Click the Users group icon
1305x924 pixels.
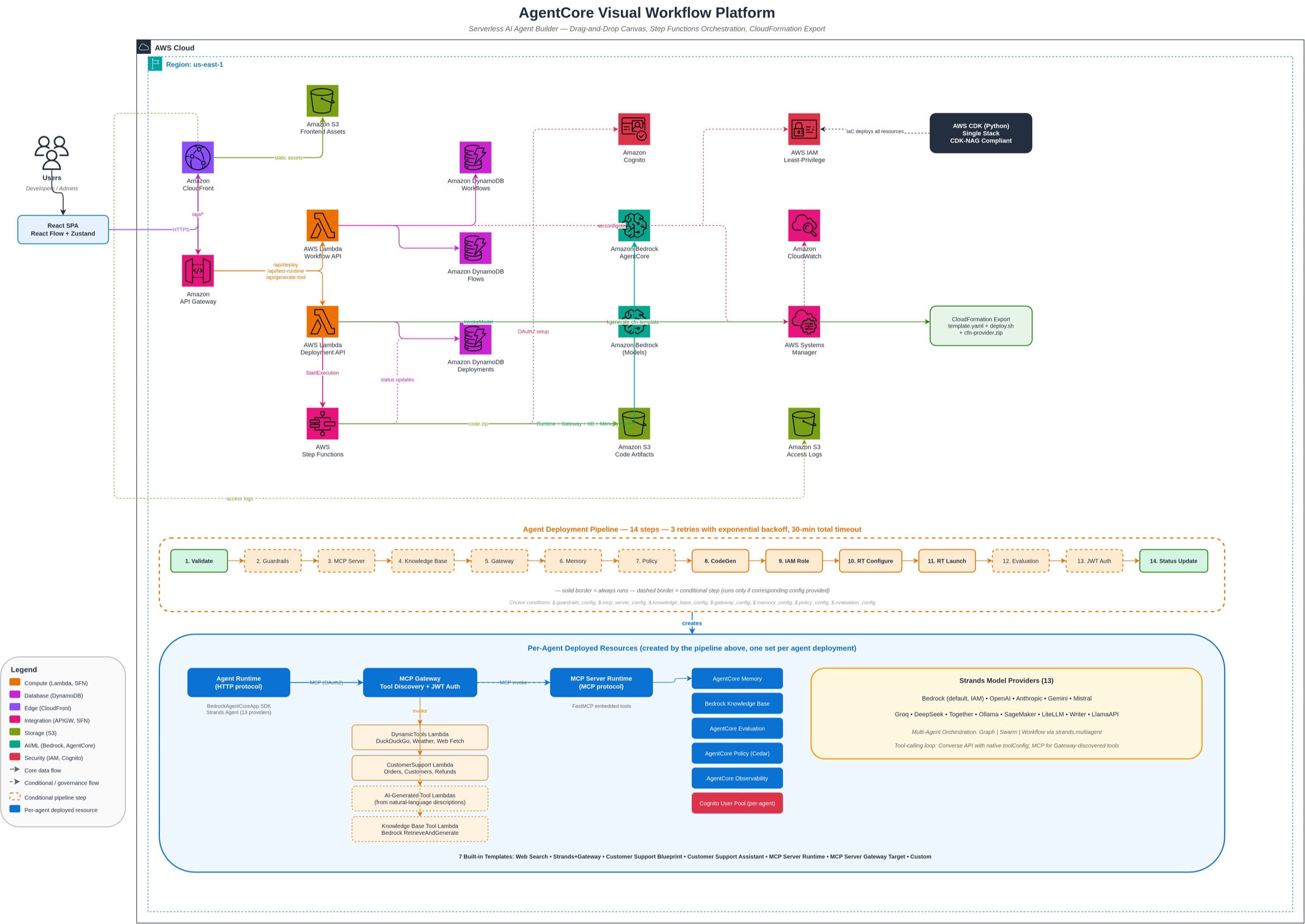click(51, 153)
